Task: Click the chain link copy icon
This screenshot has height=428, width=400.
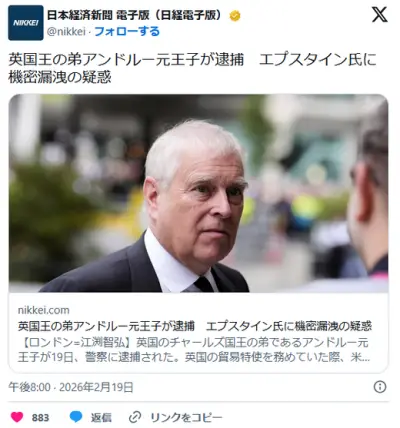Action: pos(135,417)
